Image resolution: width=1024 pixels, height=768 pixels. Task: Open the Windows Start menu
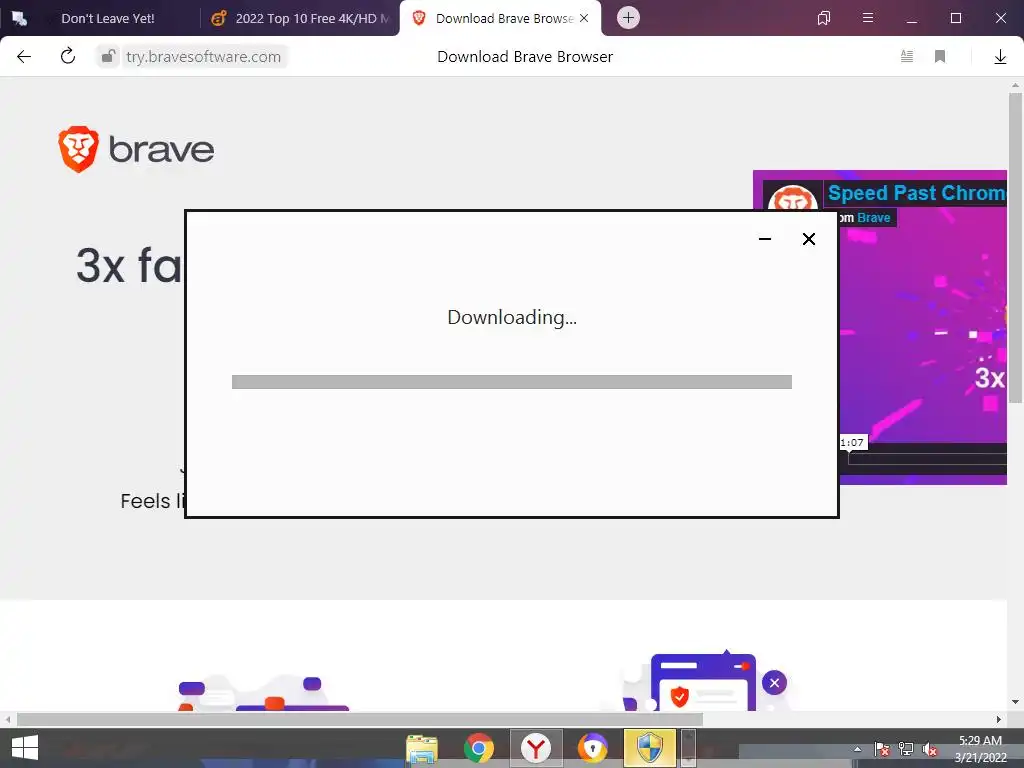point(25,748)
